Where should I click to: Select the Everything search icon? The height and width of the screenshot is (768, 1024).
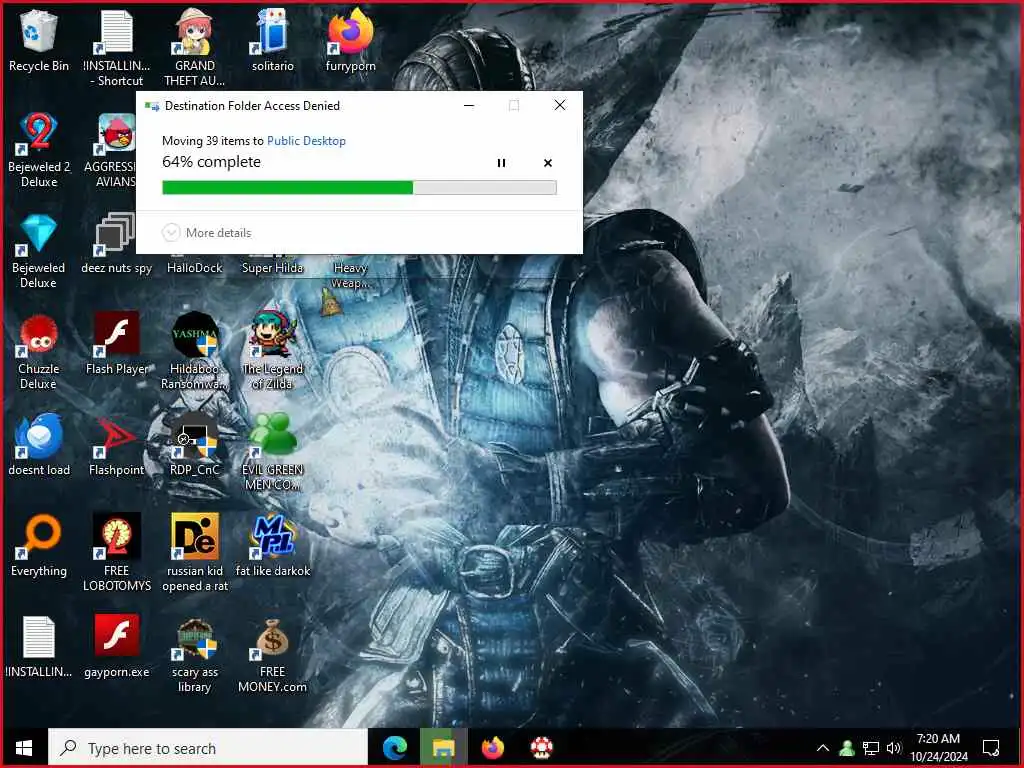click(x=39, y=546)
